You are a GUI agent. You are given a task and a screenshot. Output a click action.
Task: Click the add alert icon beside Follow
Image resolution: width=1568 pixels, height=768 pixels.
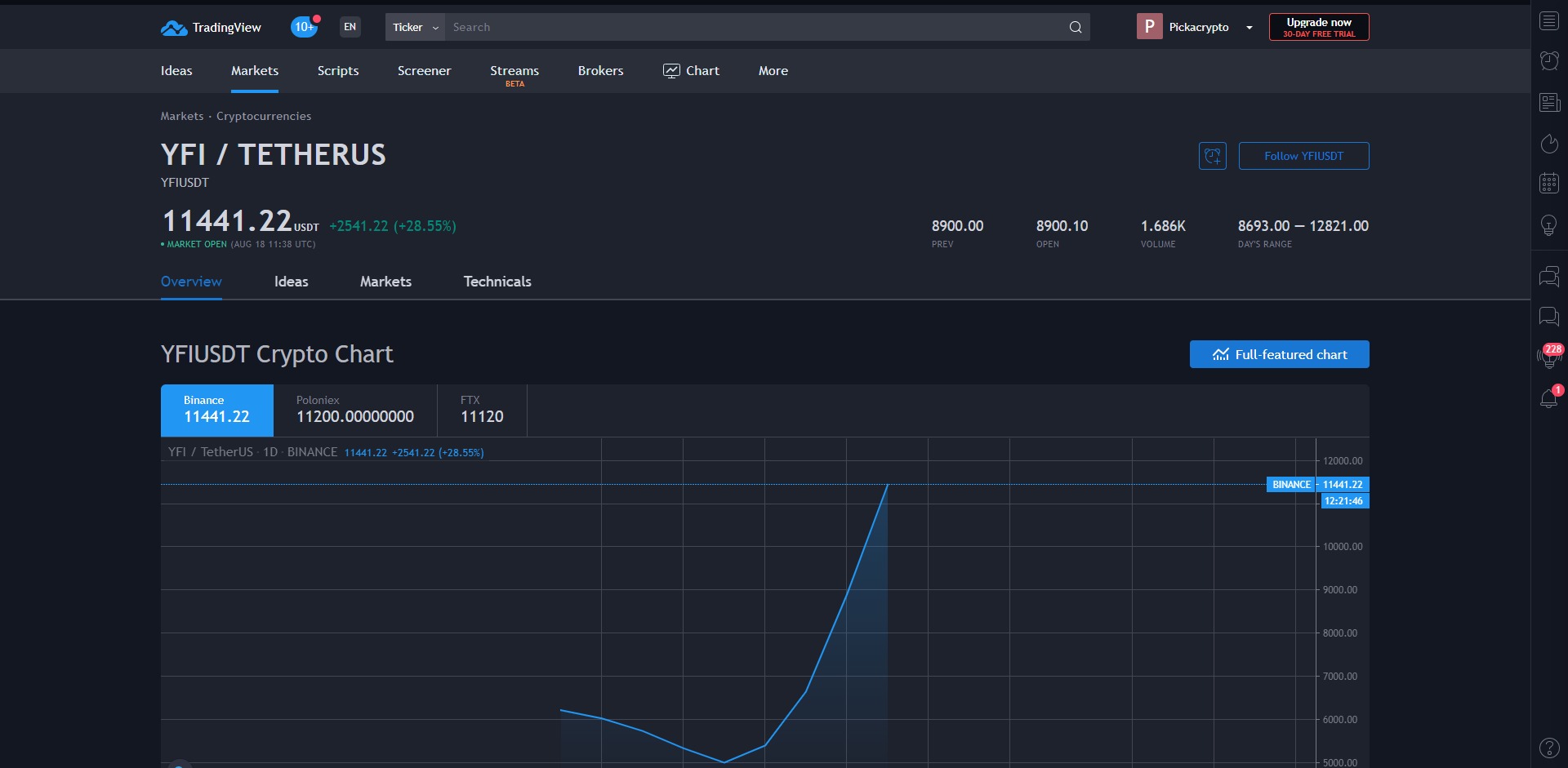pos(1213,156)
